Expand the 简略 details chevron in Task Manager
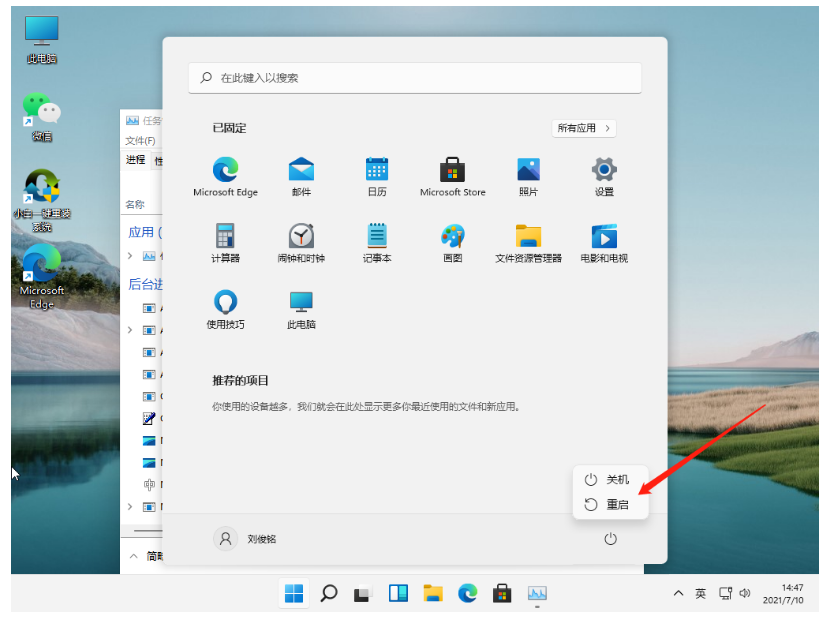Screen dimensions: 830x620 (x=134, y=556)
